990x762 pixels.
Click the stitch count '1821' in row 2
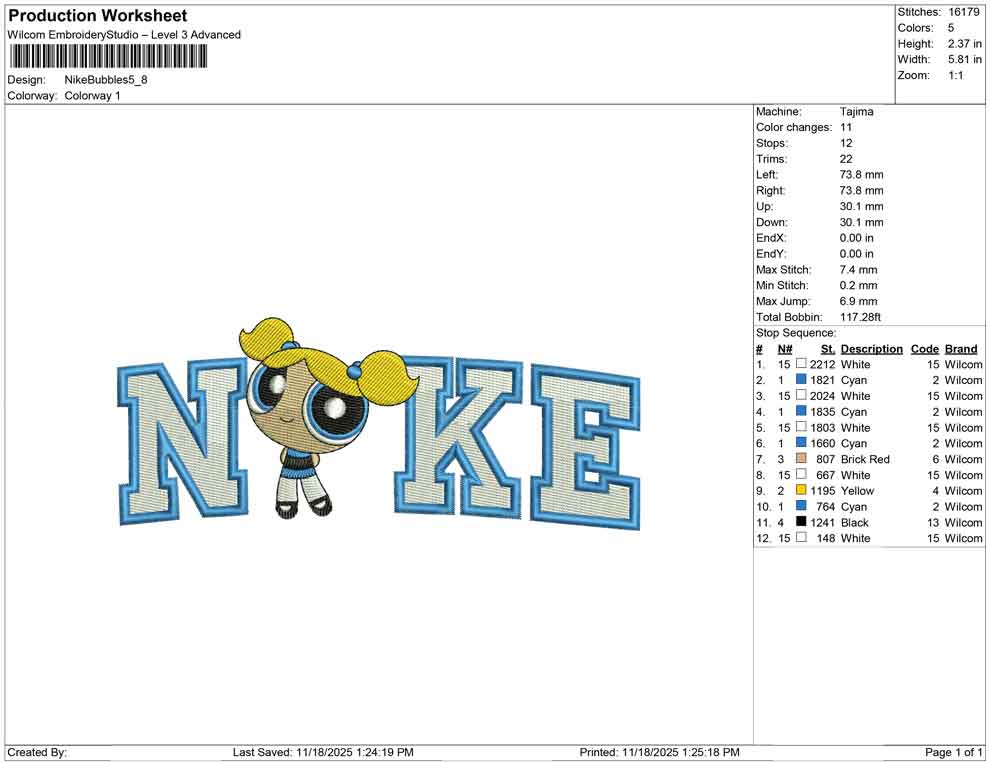(x=823, y=380)
